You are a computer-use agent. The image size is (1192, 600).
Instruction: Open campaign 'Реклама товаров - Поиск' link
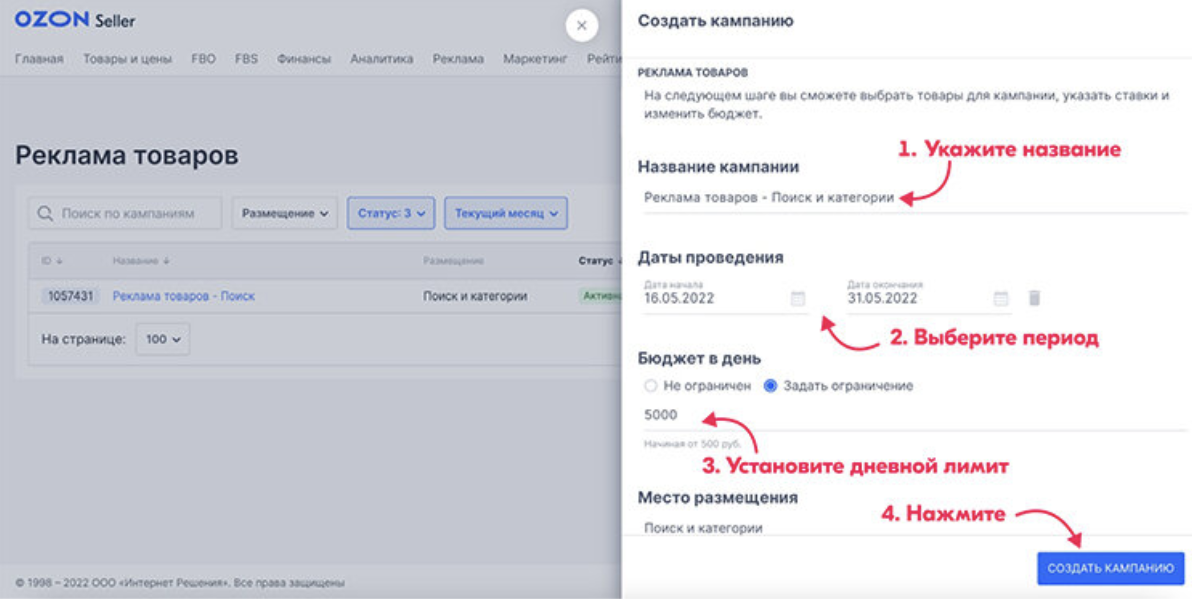coord(183,296)
